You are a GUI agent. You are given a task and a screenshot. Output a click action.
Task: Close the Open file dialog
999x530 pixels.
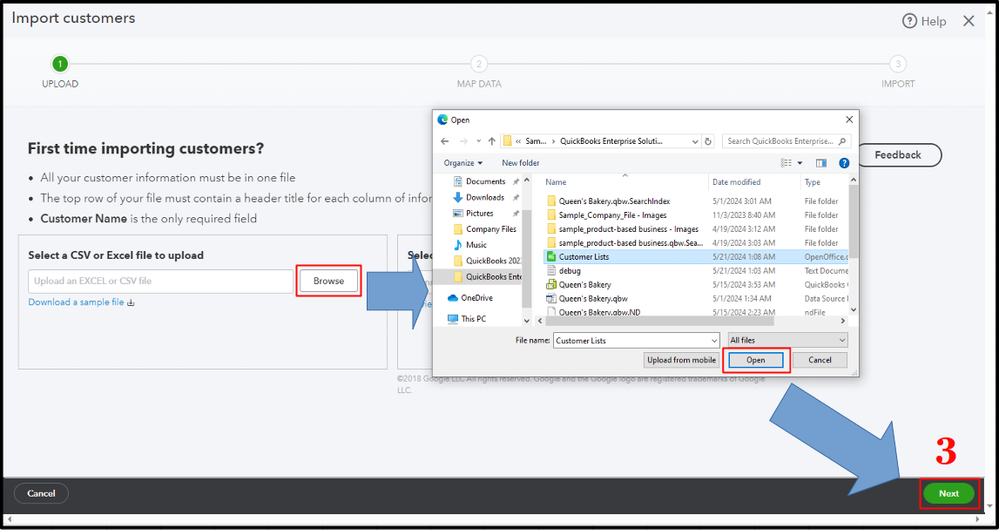[848, 120]
